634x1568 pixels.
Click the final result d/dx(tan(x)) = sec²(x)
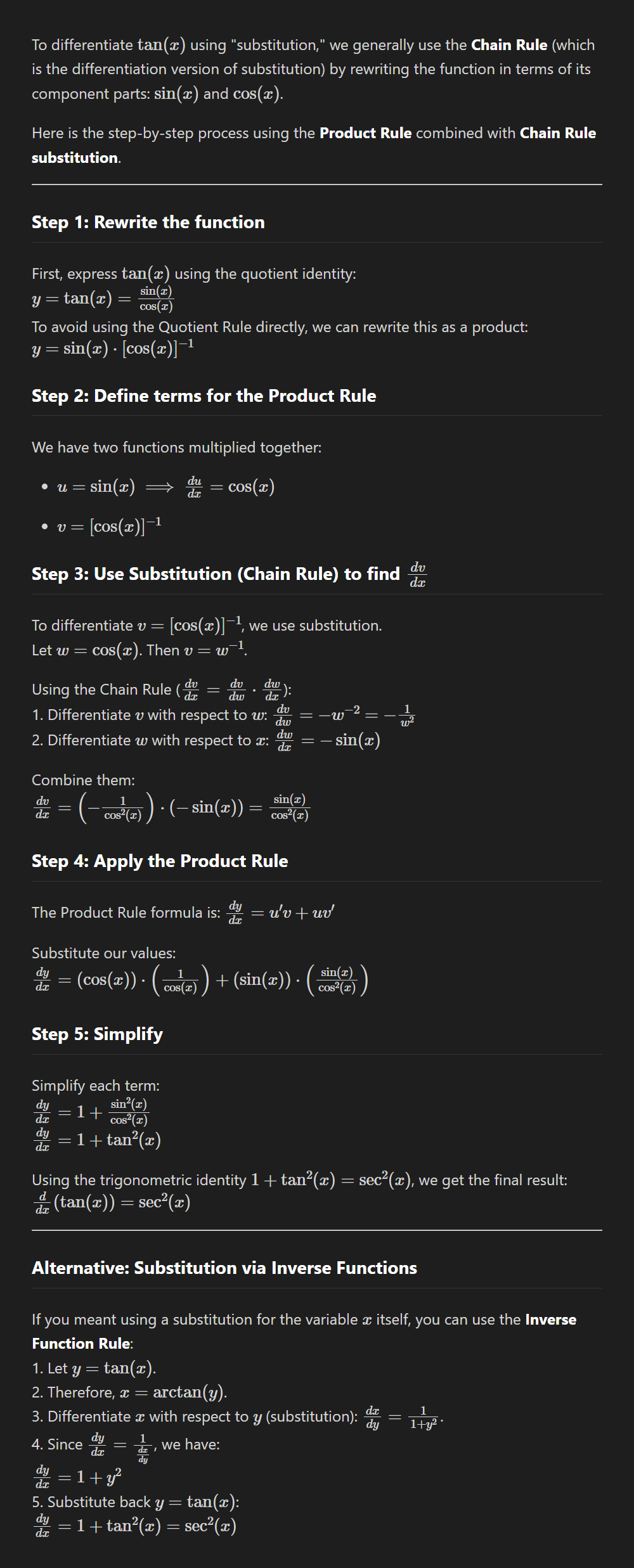point(112,1203)
